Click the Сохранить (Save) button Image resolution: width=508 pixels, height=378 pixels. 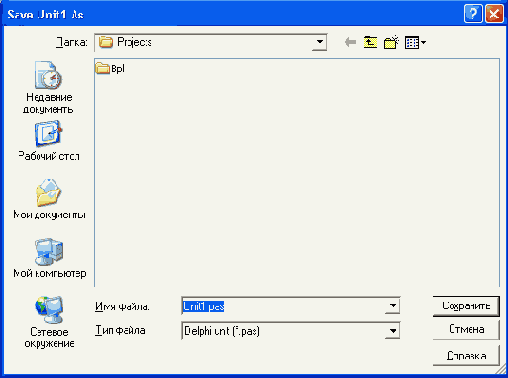(466, 306)
